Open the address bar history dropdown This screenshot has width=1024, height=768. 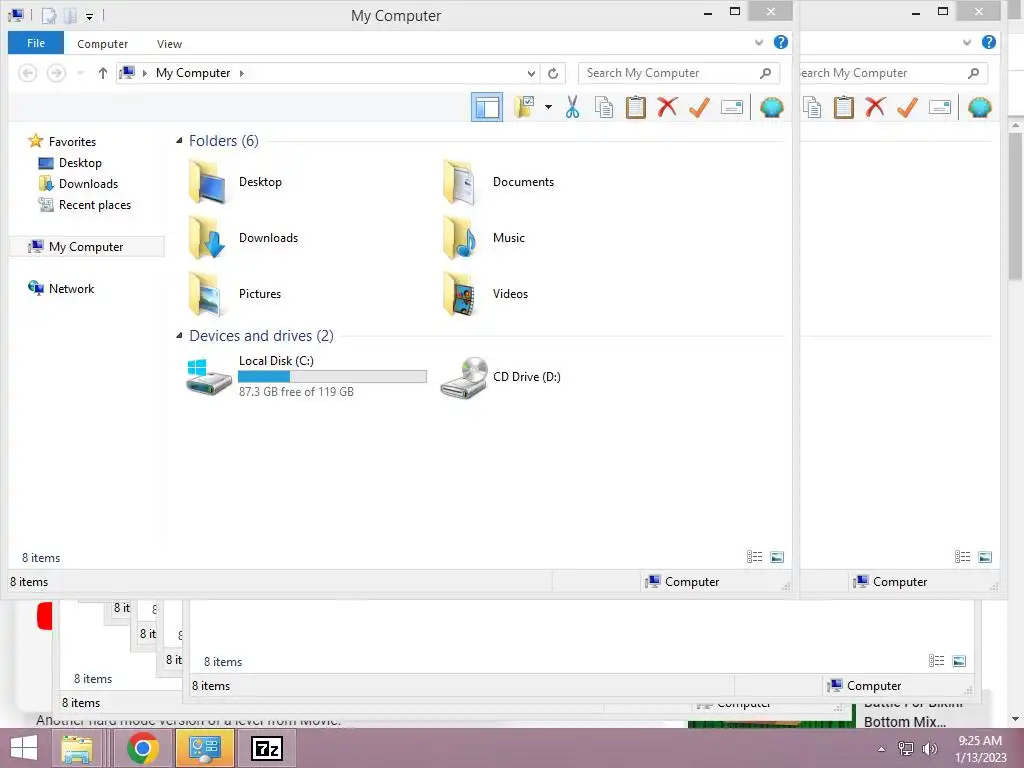click(x=531, y=73)
